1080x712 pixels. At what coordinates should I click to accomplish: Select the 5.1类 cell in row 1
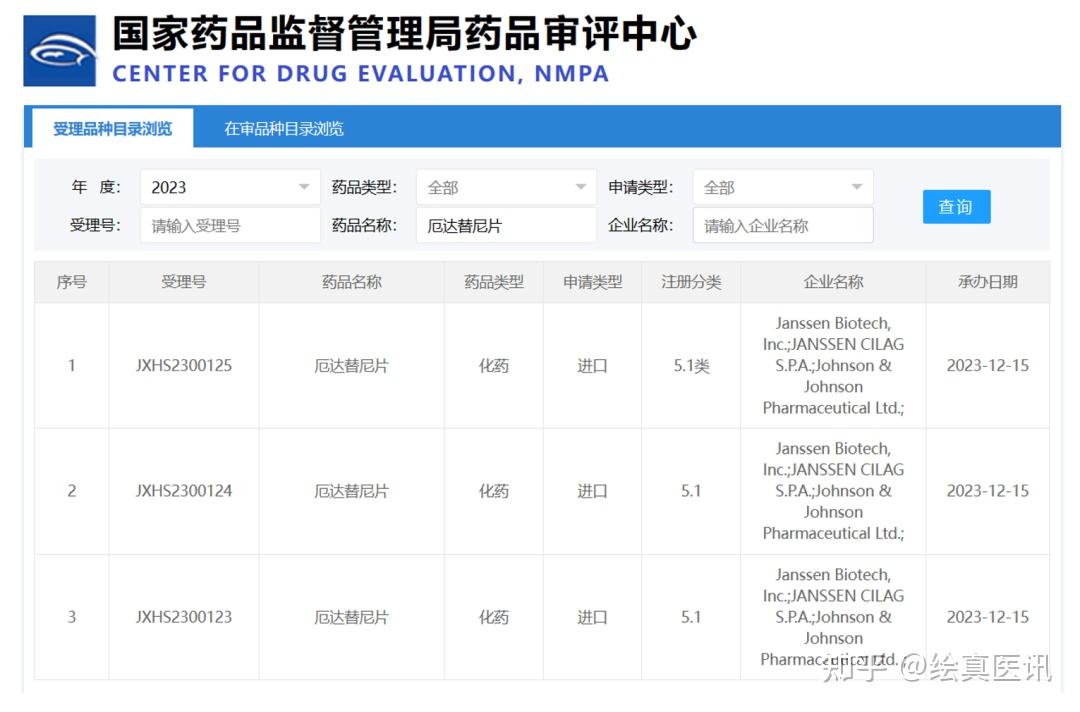point(691,365)
